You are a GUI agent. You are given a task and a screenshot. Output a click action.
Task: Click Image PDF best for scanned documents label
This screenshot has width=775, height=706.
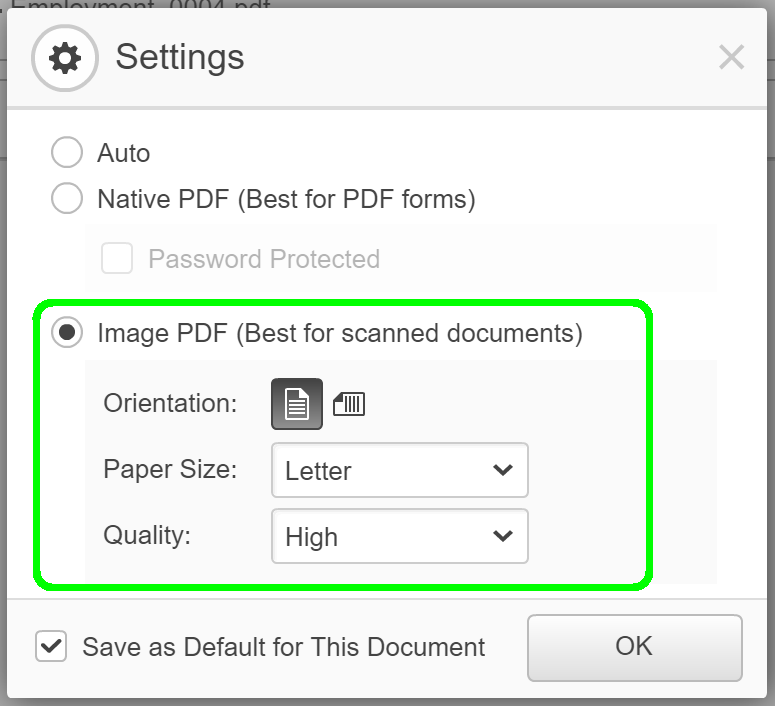[x=340, y=333]
